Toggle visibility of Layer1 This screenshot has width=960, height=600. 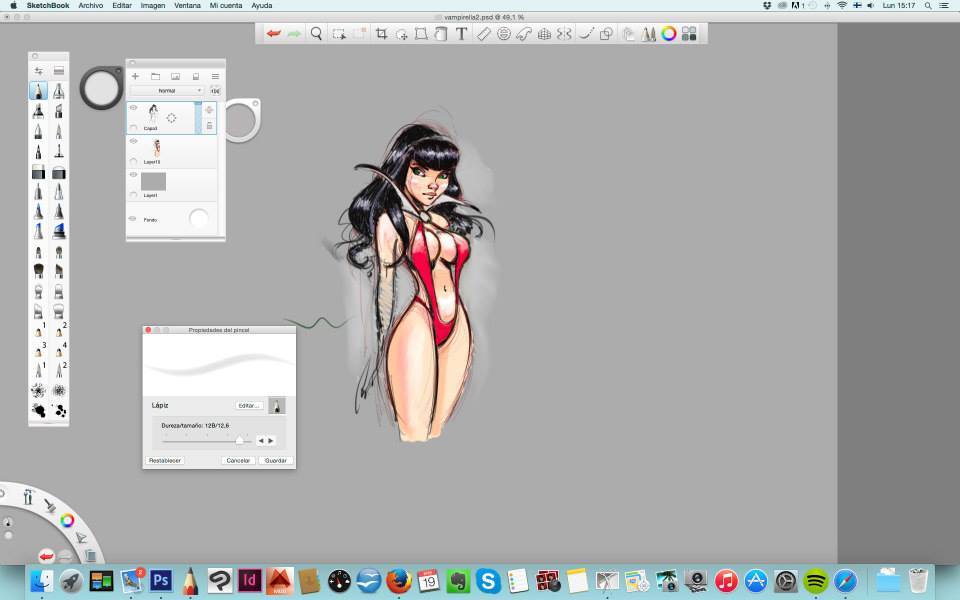click(133, 176)
